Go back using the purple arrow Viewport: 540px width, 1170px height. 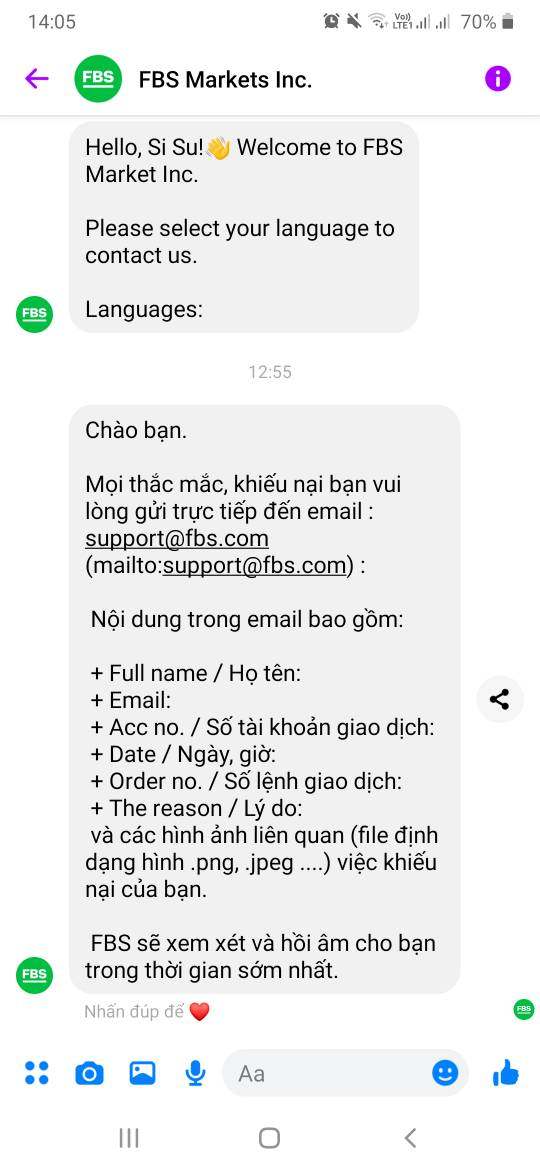coord(37,78)
